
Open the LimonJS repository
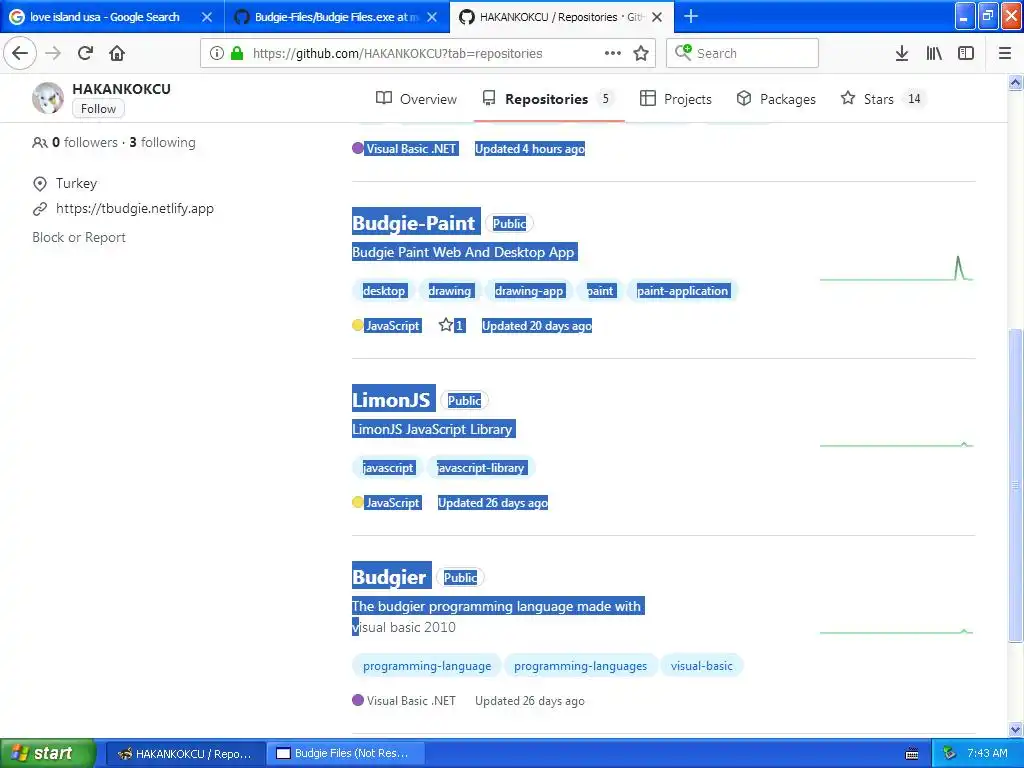391,400
